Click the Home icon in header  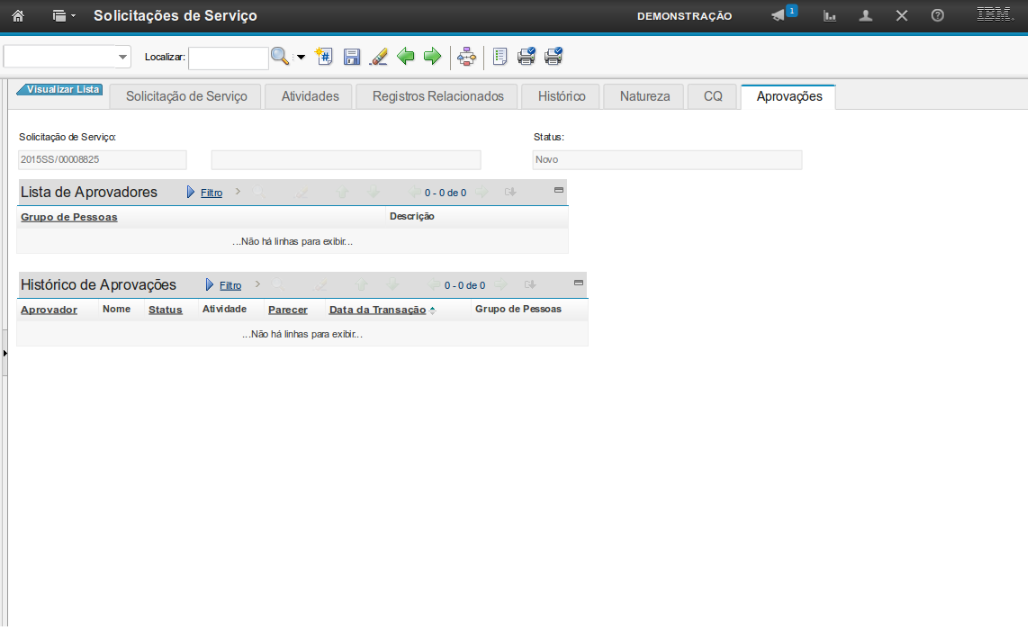[x=17, y=16]
